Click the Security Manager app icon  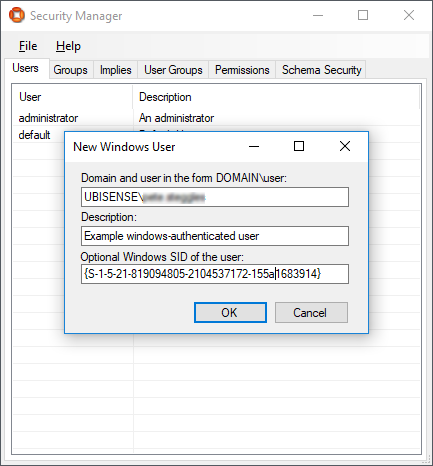[17, 15]
